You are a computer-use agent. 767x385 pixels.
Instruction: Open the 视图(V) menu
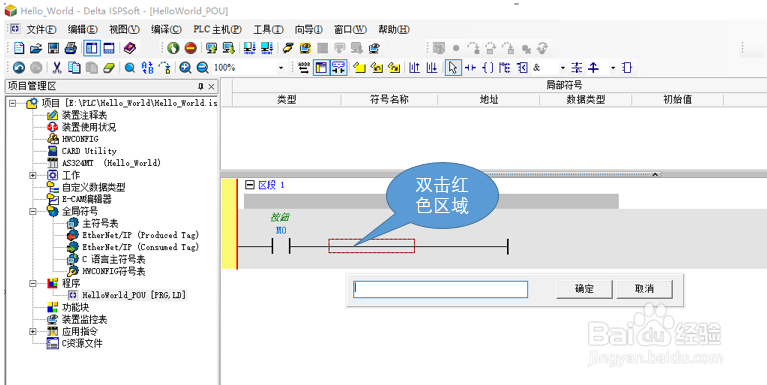point(124,29)
